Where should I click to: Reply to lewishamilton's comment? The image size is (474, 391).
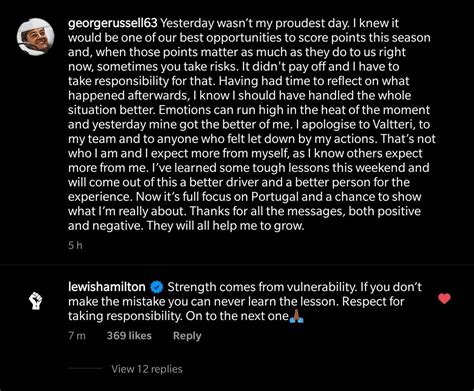coord(187,336)
